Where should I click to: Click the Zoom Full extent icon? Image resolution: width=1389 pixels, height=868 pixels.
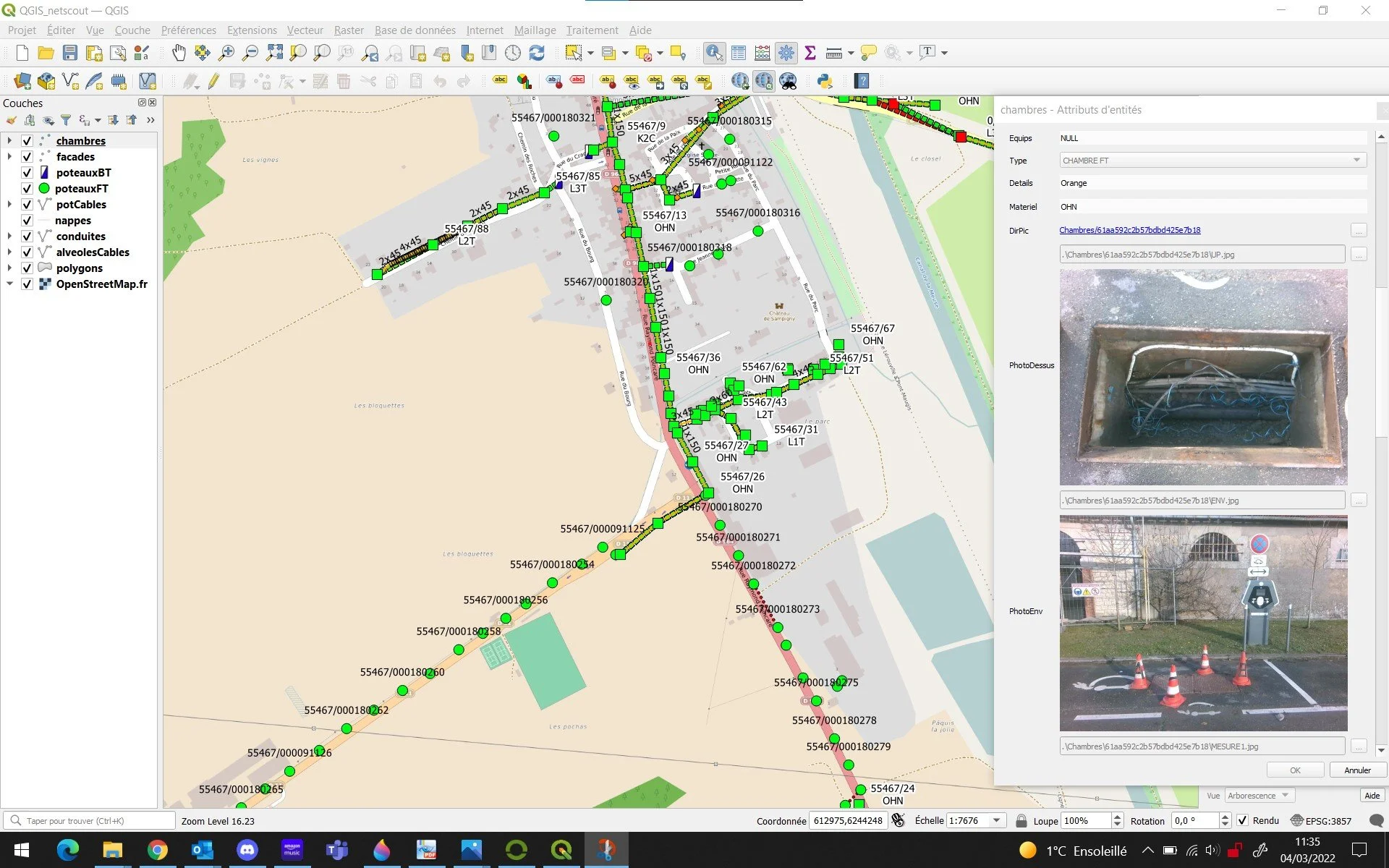coord(274,53)
